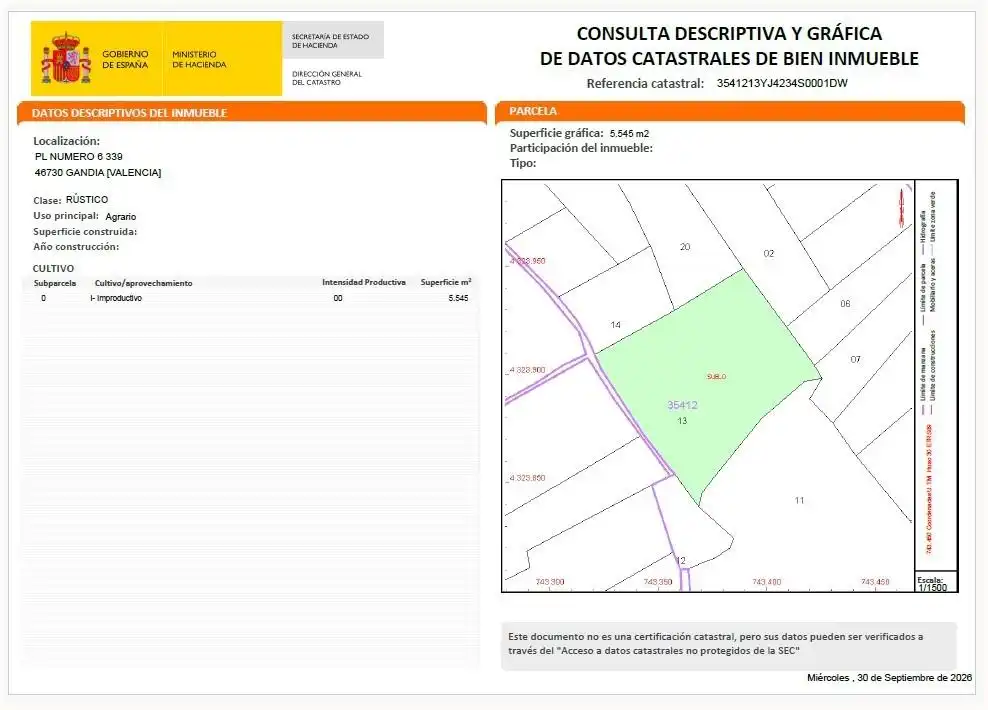The height and width of the screenshot is (710, 988).
Task: Click 'DIRECCIÓN GENERAL DEL CATASTRO' label
Action: (326, 78)
